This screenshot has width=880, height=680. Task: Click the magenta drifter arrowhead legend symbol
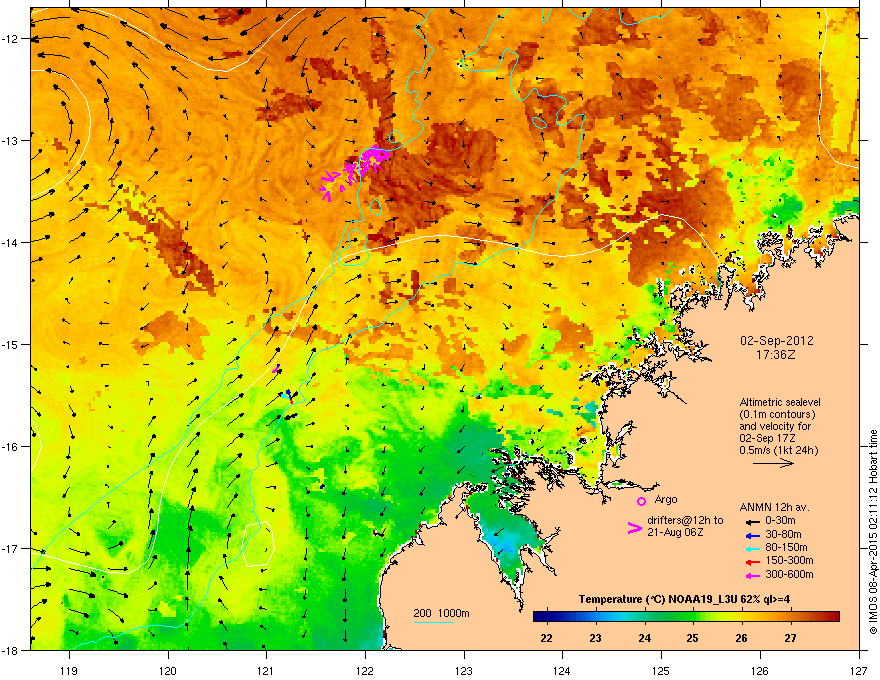634,527
